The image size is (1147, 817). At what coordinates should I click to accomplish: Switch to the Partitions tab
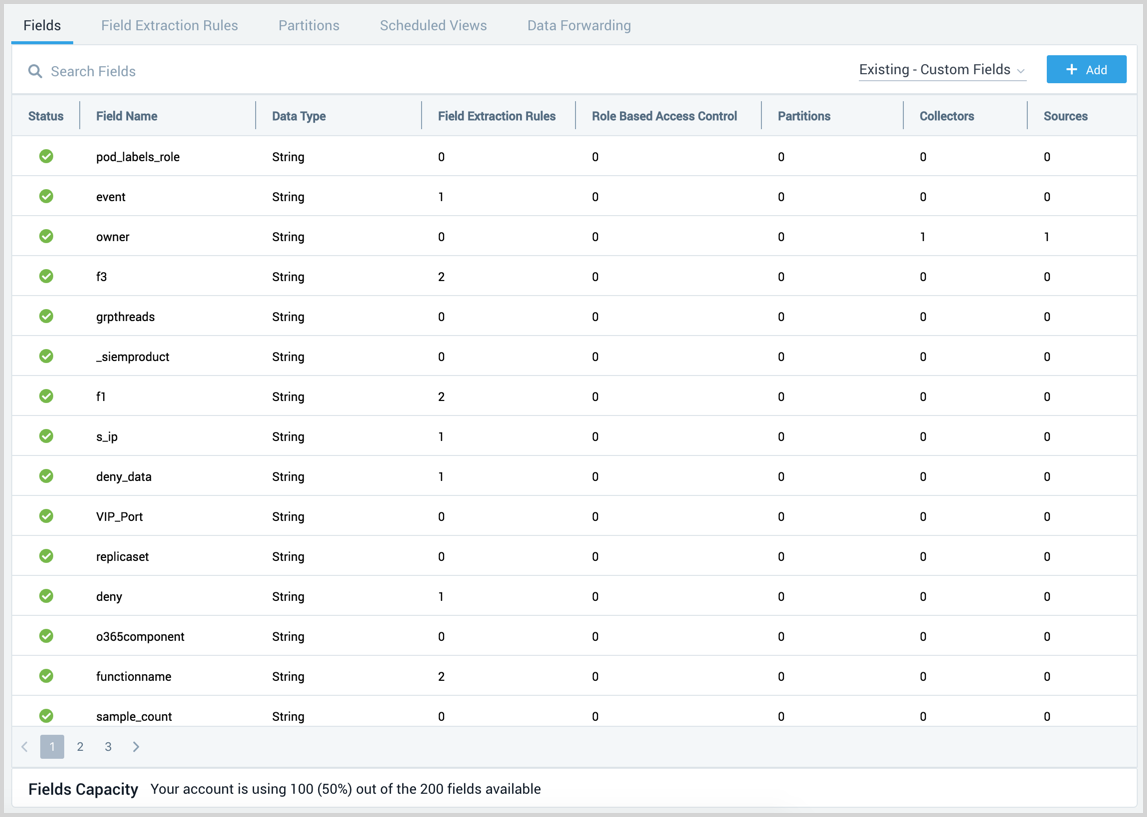point(308,25)
